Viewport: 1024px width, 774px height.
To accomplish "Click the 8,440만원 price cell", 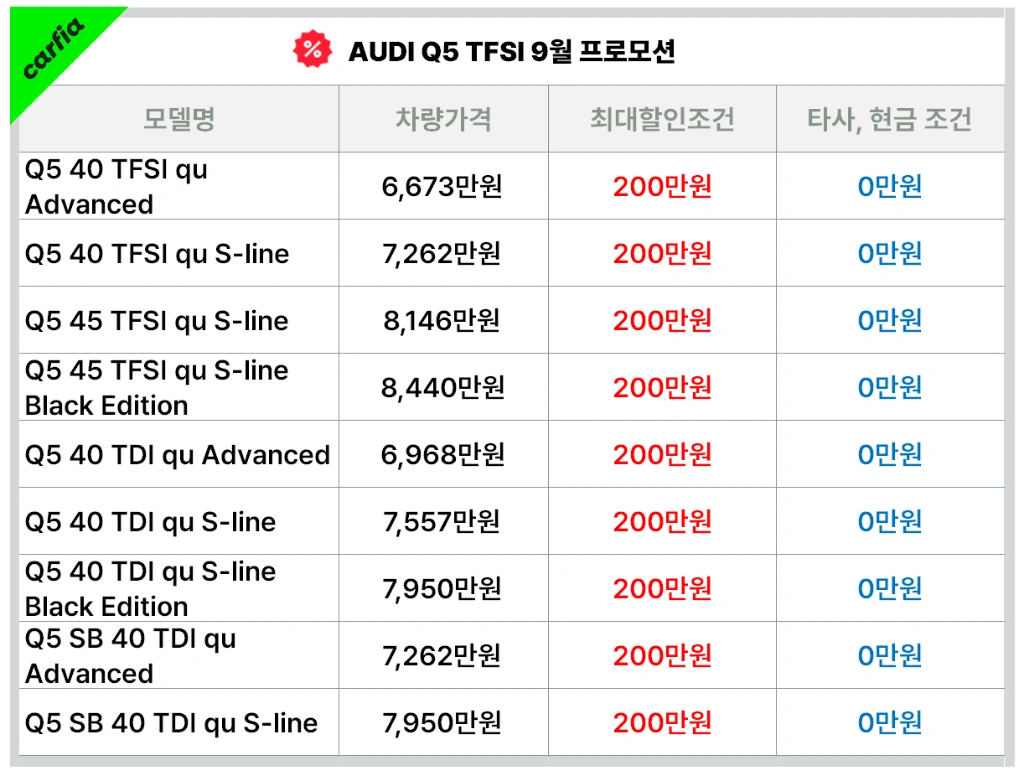I will [x=442, y=388].
